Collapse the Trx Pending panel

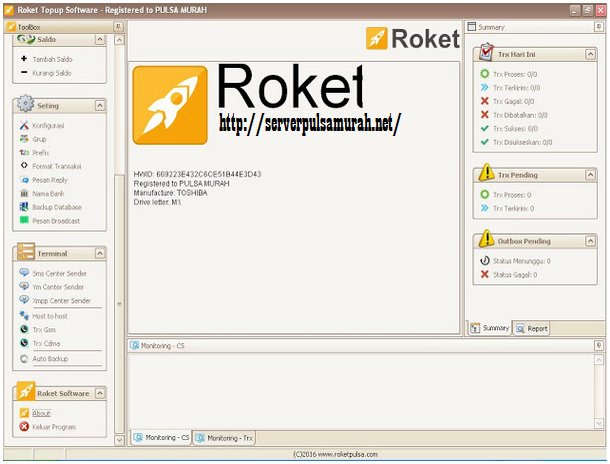point(591,175)
